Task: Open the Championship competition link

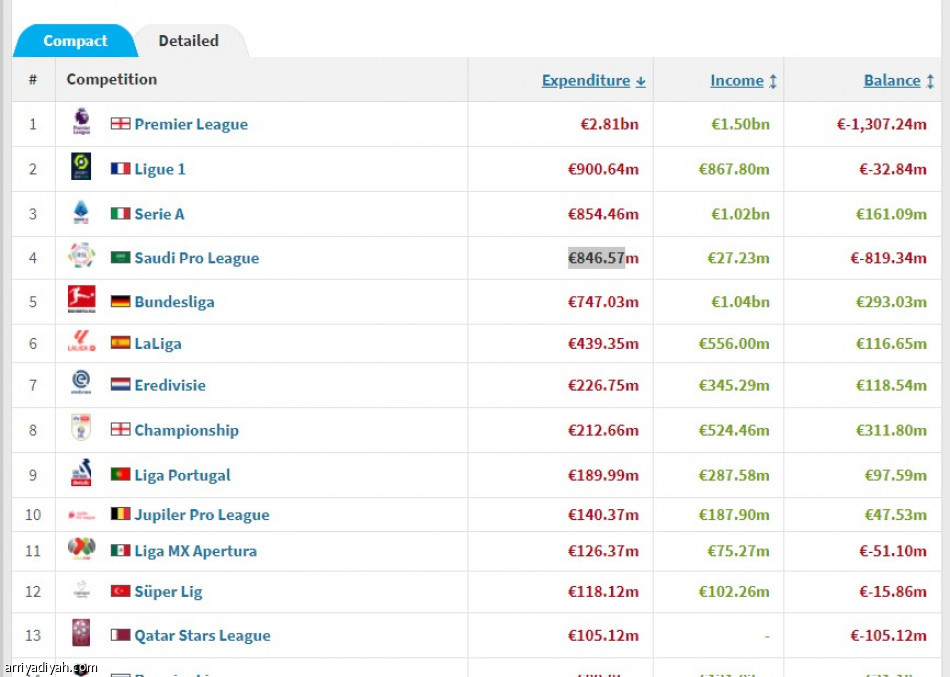Action: 186,430
